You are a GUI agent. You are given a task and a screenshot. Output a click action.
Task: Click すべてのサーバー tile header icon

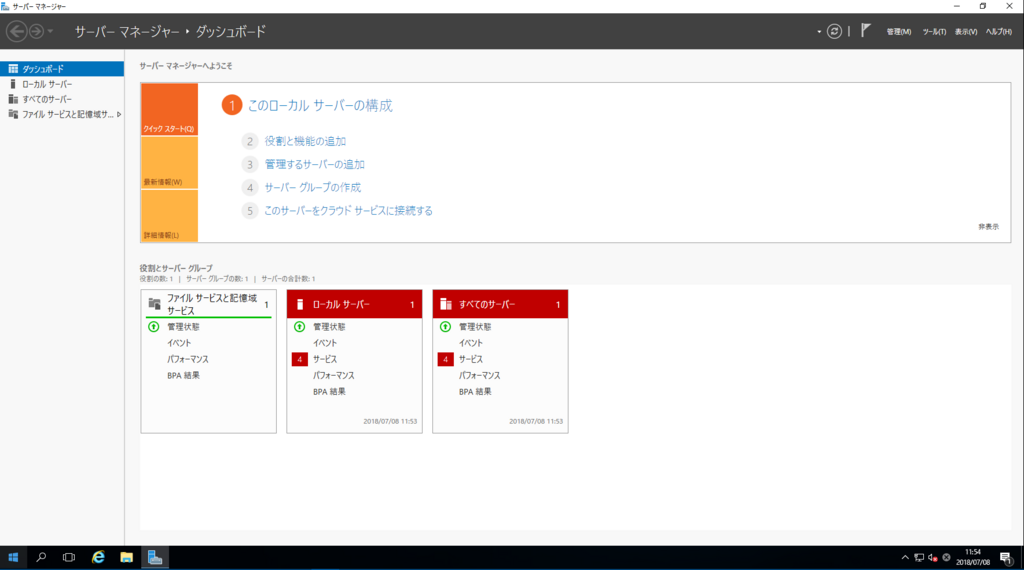pyautogui.click(x=446, y=304)
